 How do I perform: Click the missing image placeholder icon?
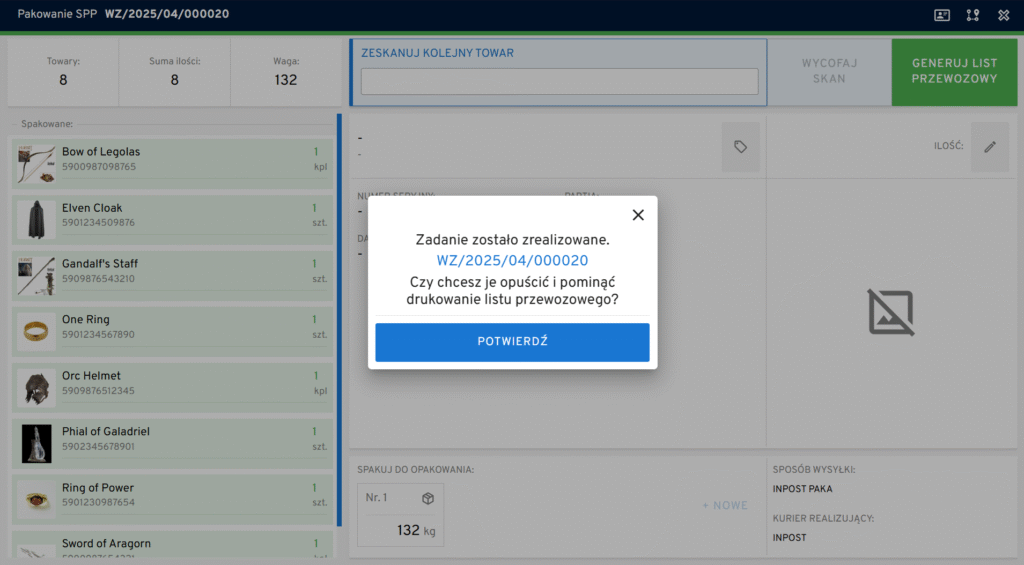coord(890,312)
